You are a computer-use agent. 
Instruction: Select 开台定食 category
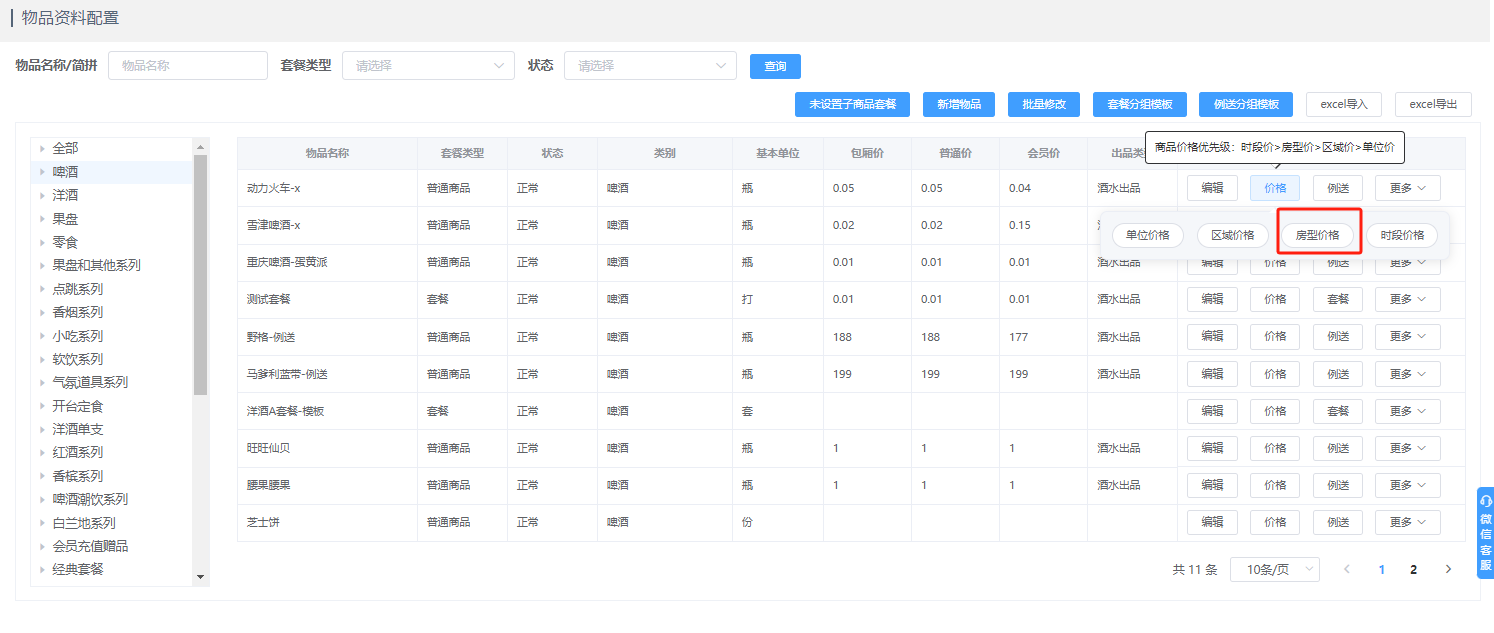point(77,406)
